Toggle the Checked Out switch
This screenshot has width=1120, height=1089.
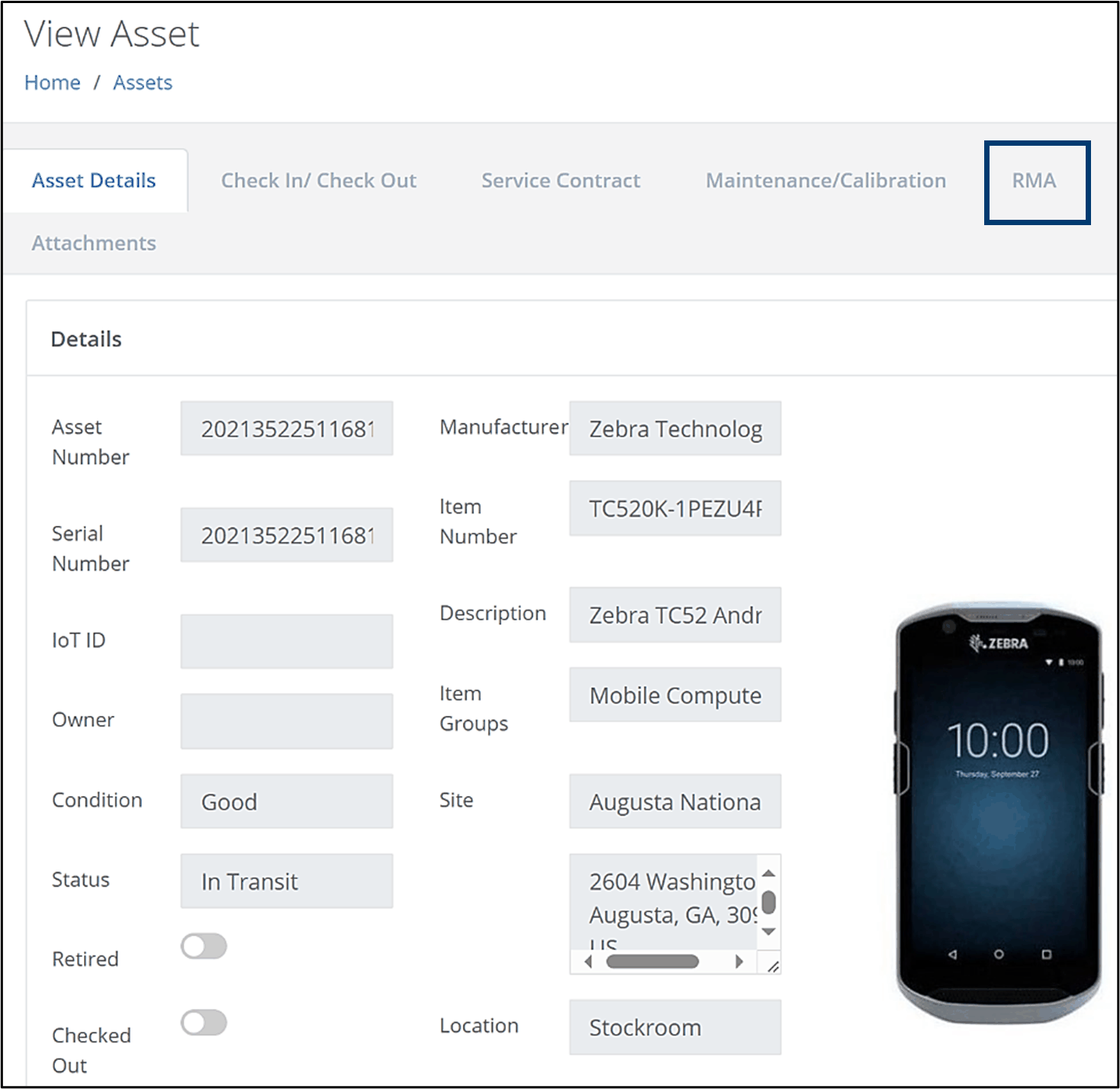click(204, 1023)
